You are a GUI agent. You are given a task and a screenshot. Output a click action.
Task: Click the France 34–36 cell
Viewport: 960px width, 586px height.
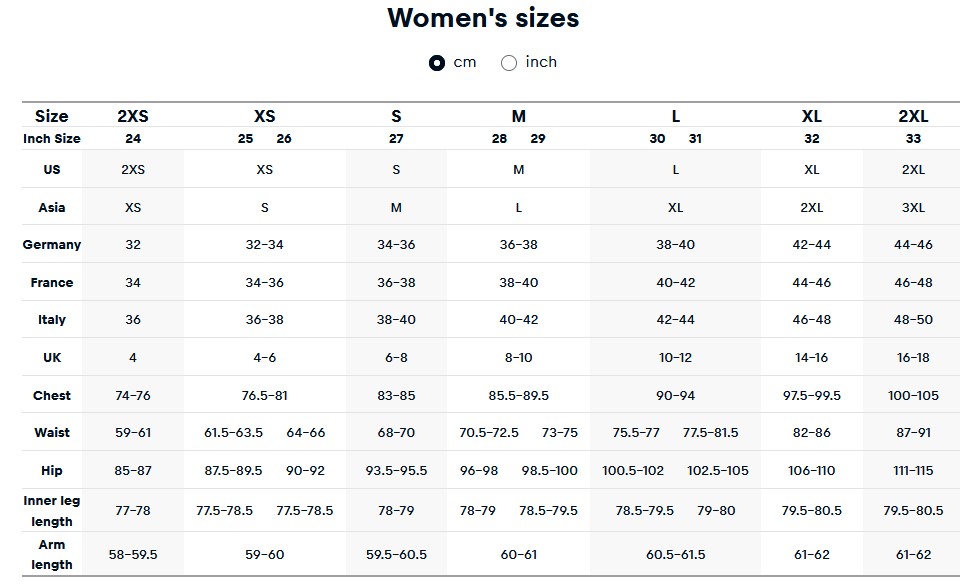click(x=264, y=282)
